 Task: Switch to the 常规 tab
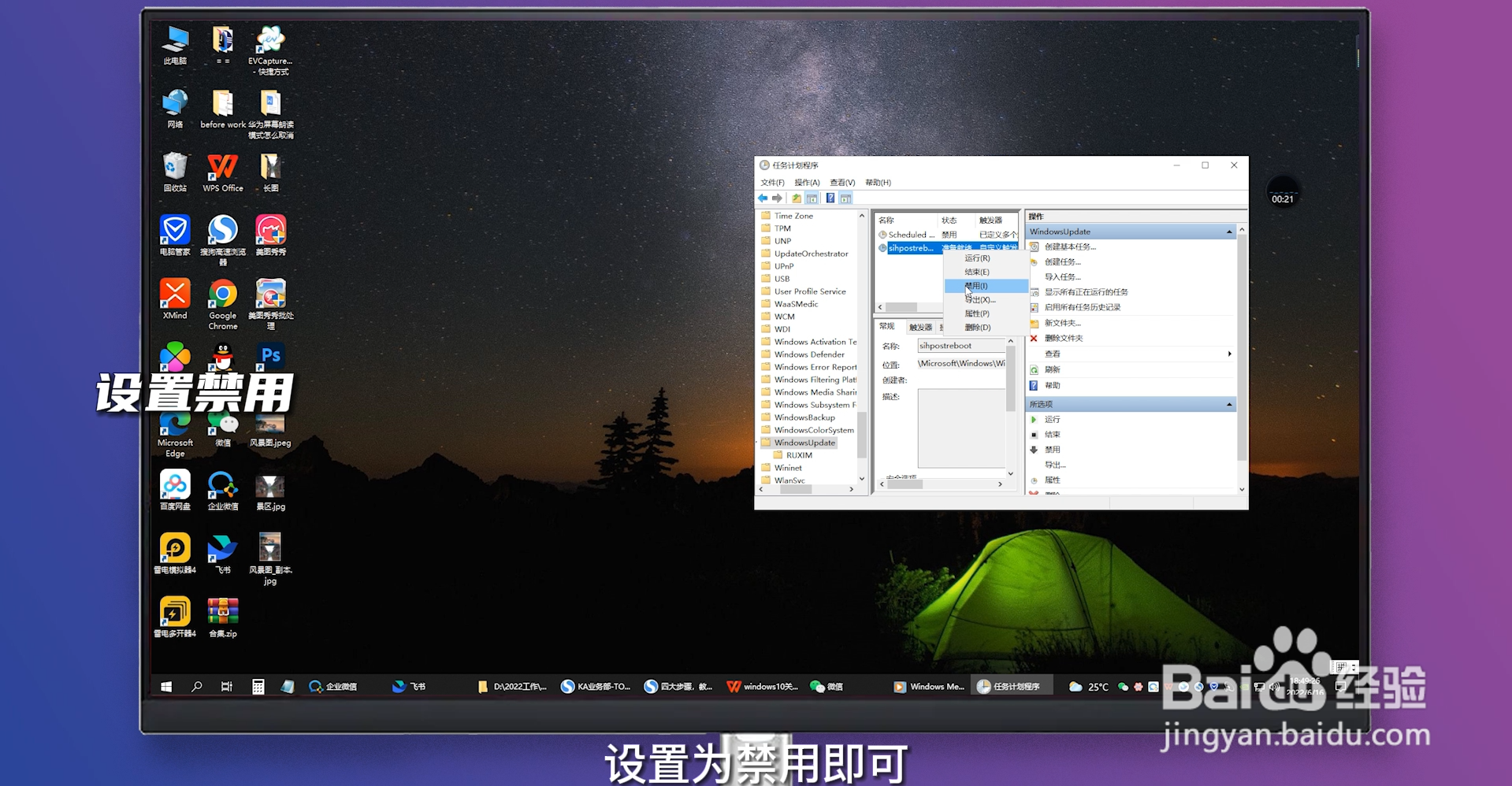(887, 326)
